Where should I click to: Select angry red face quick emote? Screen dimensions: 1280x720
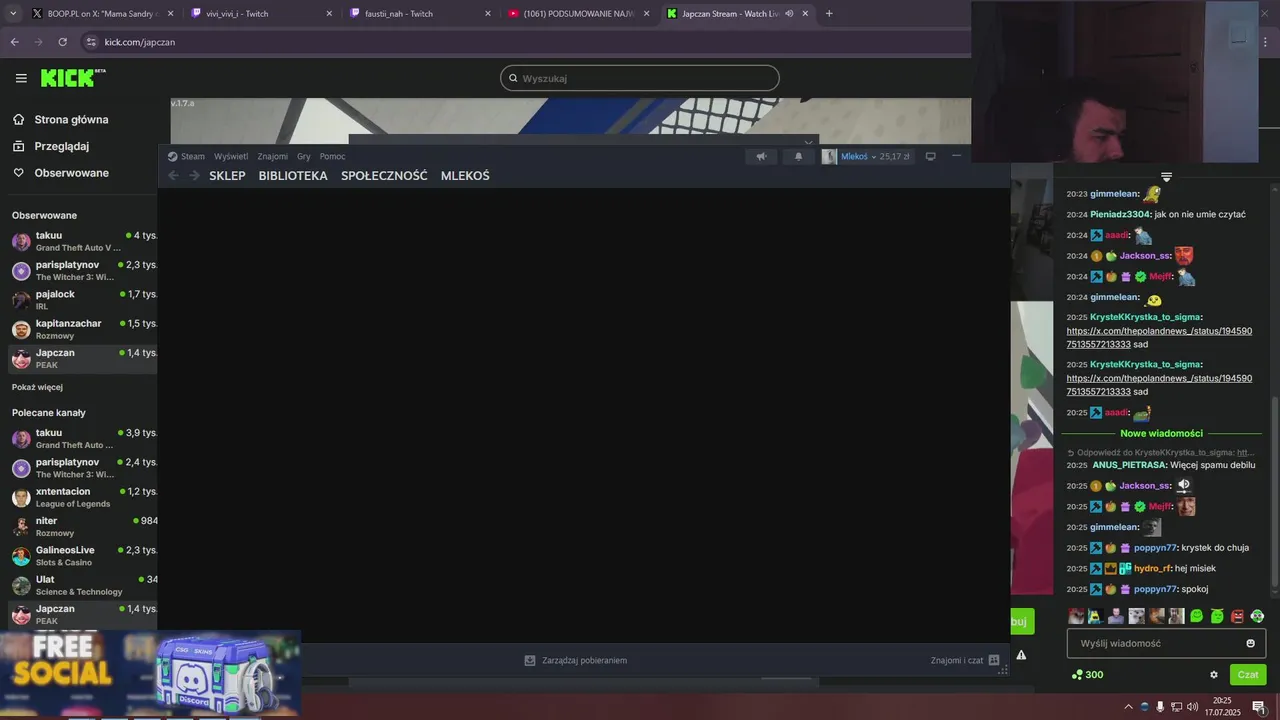pyautogui.click(x=1237, y=616)
